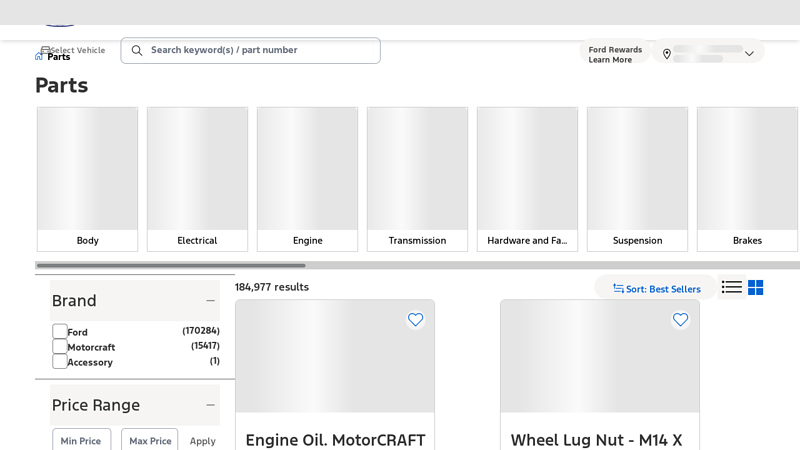Screen dimensions: 800x450
Task: Focus the keyword/part number search field
Action: coord(251,51)
